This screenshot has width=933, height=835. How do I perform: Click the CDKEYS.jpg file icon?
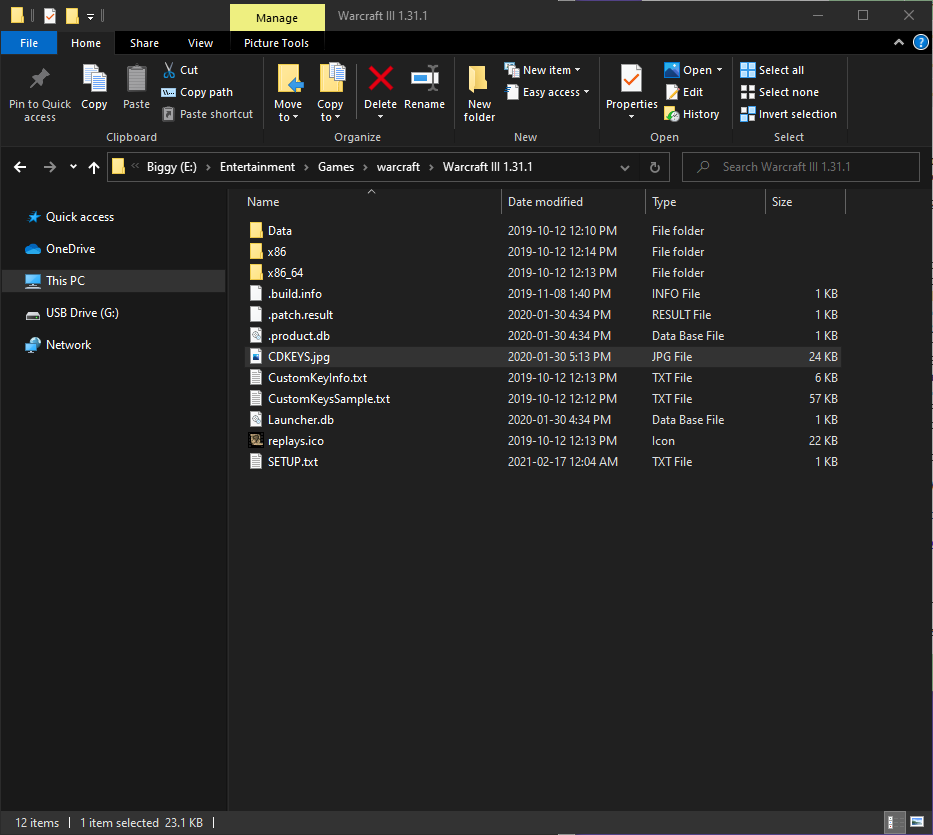tap(256, 356)
